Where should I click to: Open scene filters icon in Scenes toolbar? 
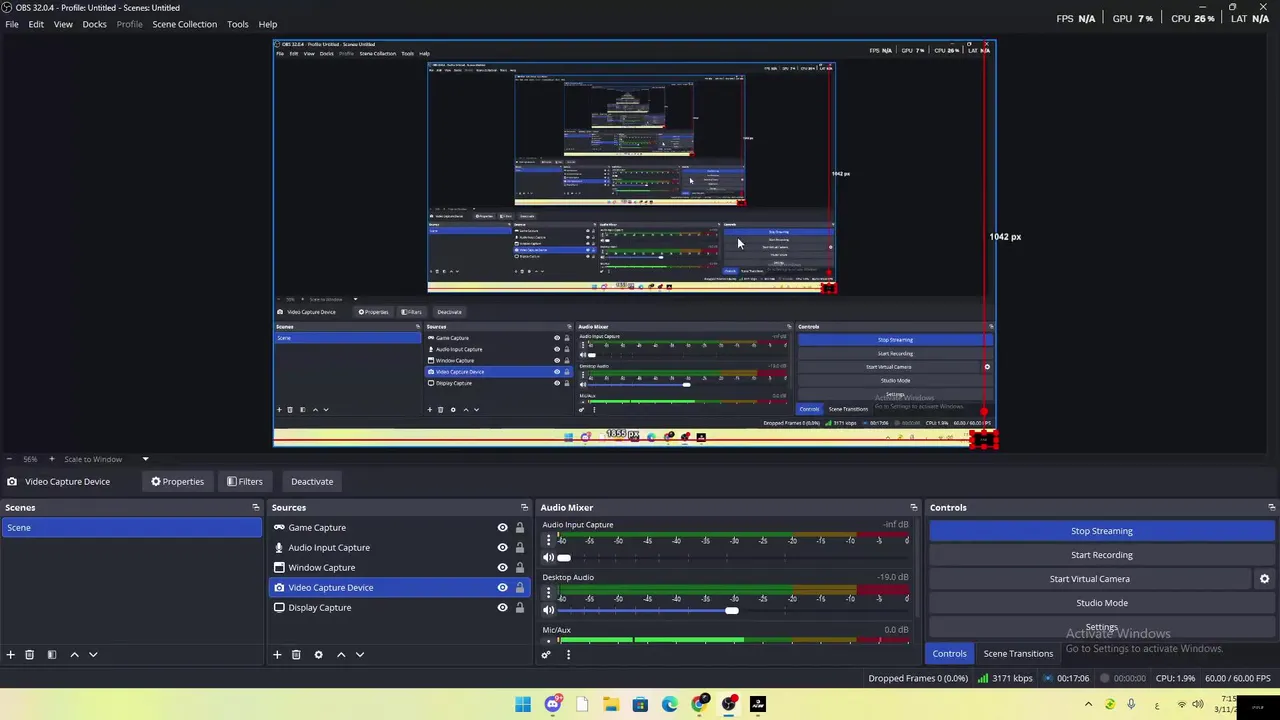point(51,654)
